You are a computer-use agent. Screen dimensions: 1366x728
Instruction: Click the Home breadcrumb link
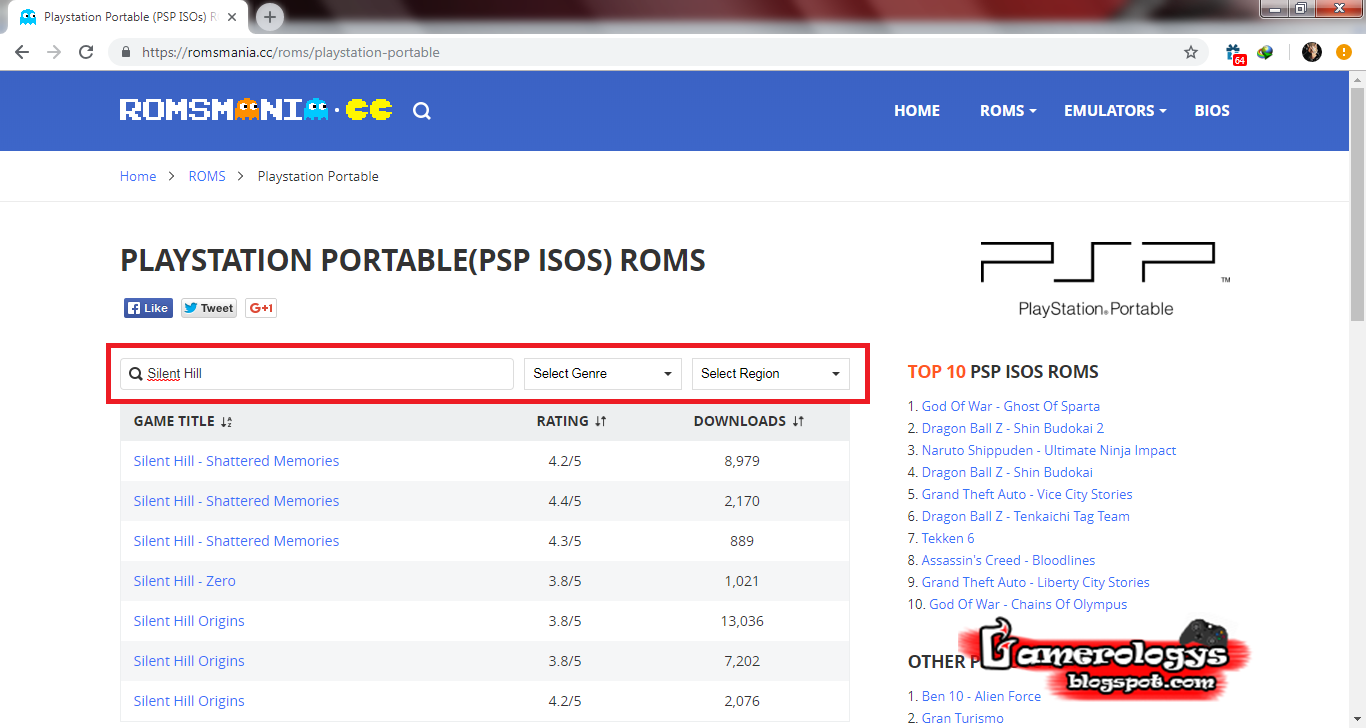pyautogui.click(x=138, y=176)
